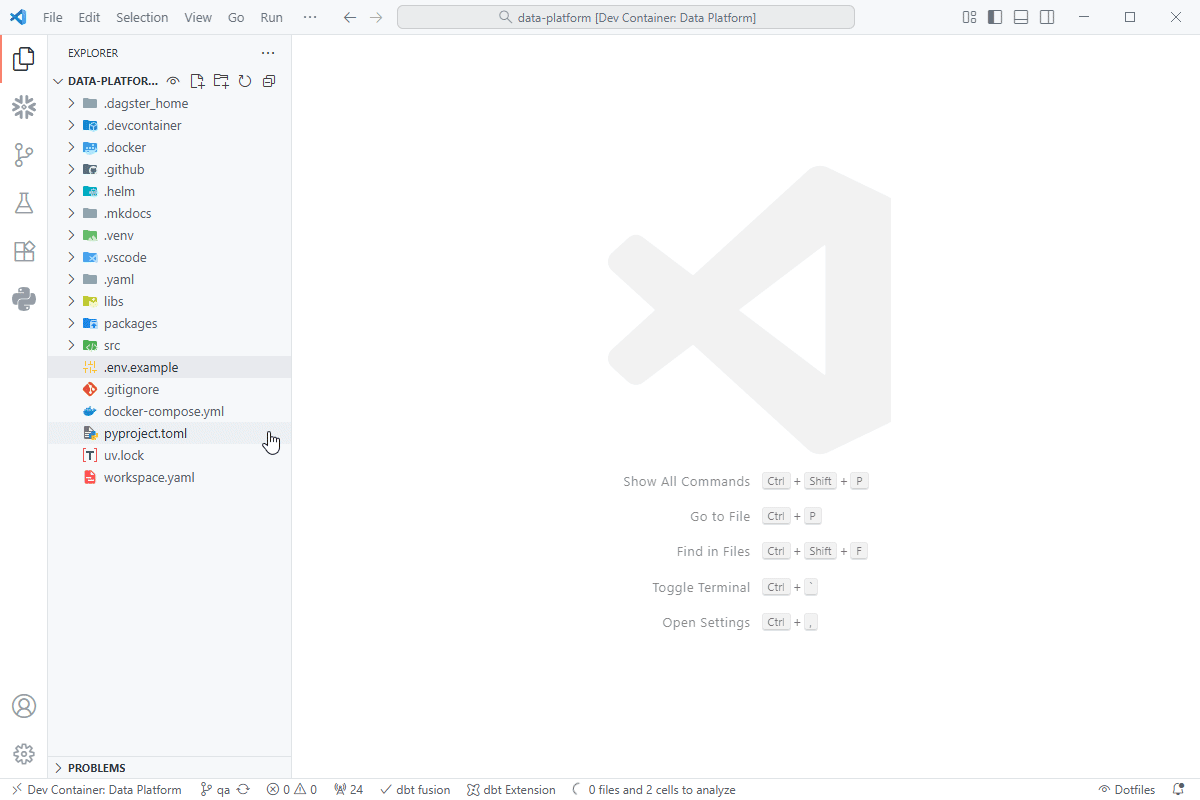The width and height of the screenshot is (1200, 800).
Task: Click the New File icon in Explorer
Action: pos(197,81)
